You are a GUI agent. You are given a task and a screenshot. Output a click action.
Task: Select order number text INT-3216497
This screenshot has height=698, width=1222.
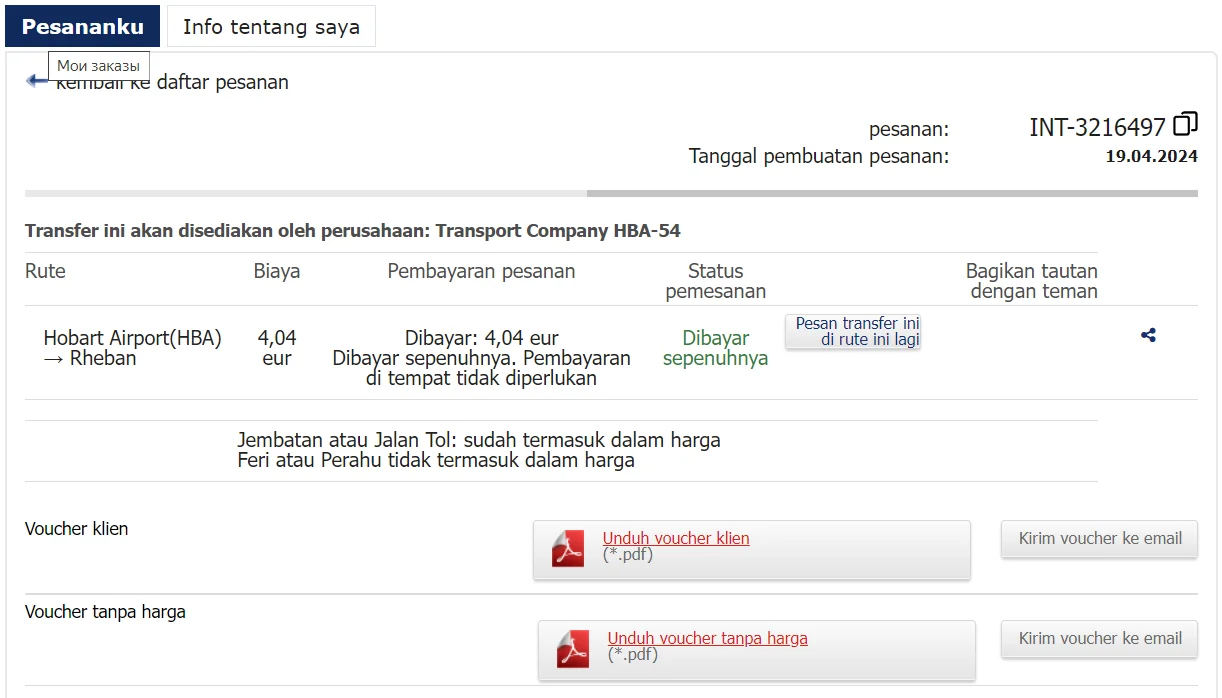1097,127
